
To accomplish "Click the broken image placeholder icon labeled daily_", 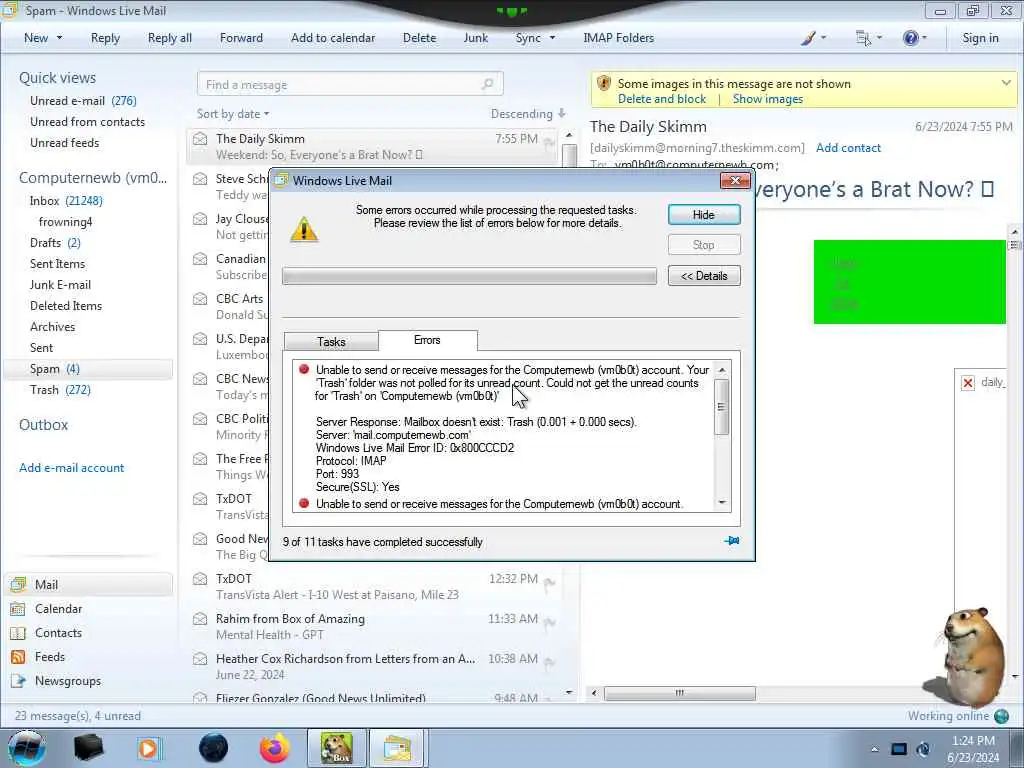I will pos(968,383).
